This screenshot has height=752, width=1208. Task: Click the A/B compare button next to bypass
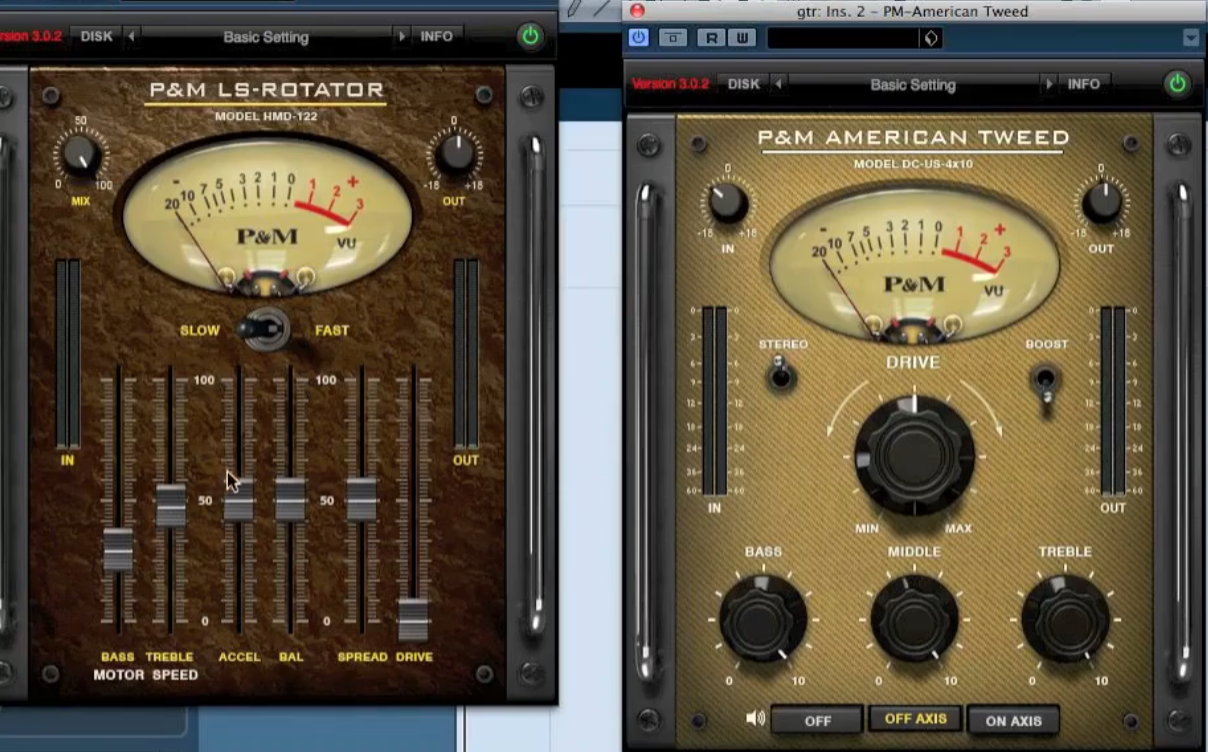[x=673, y=38]
